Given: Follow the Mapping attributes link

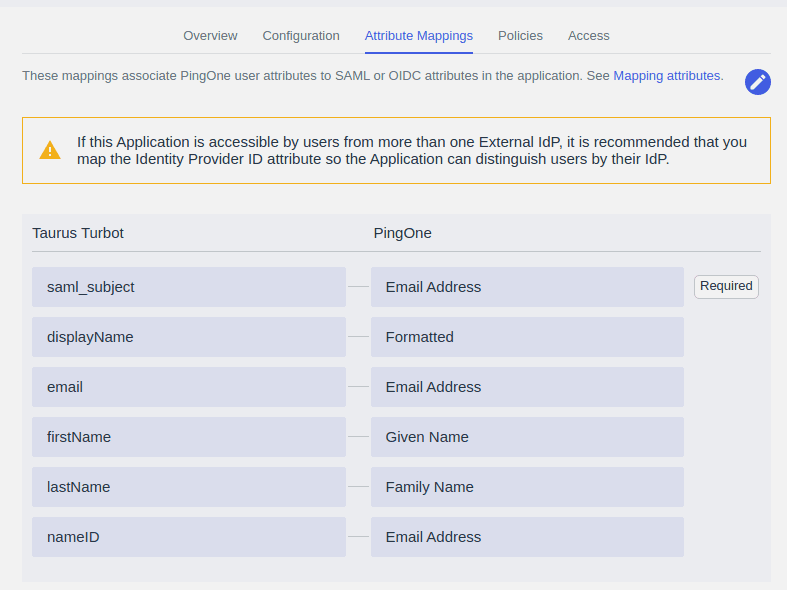Looking at the screenshot, I should (x=667, y=76).
